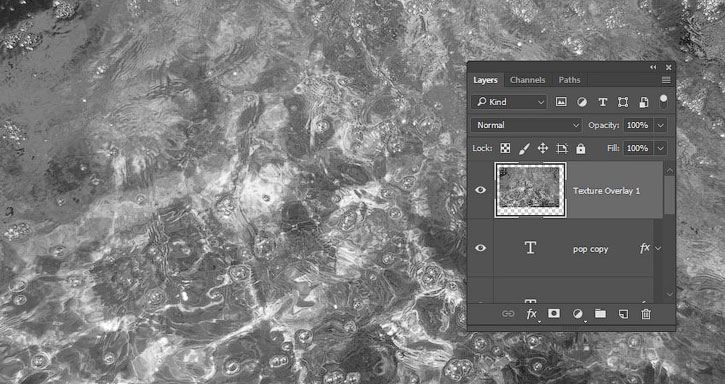Switch to the Channels tab
Screen dimensions: 725x384
(528, 80)
